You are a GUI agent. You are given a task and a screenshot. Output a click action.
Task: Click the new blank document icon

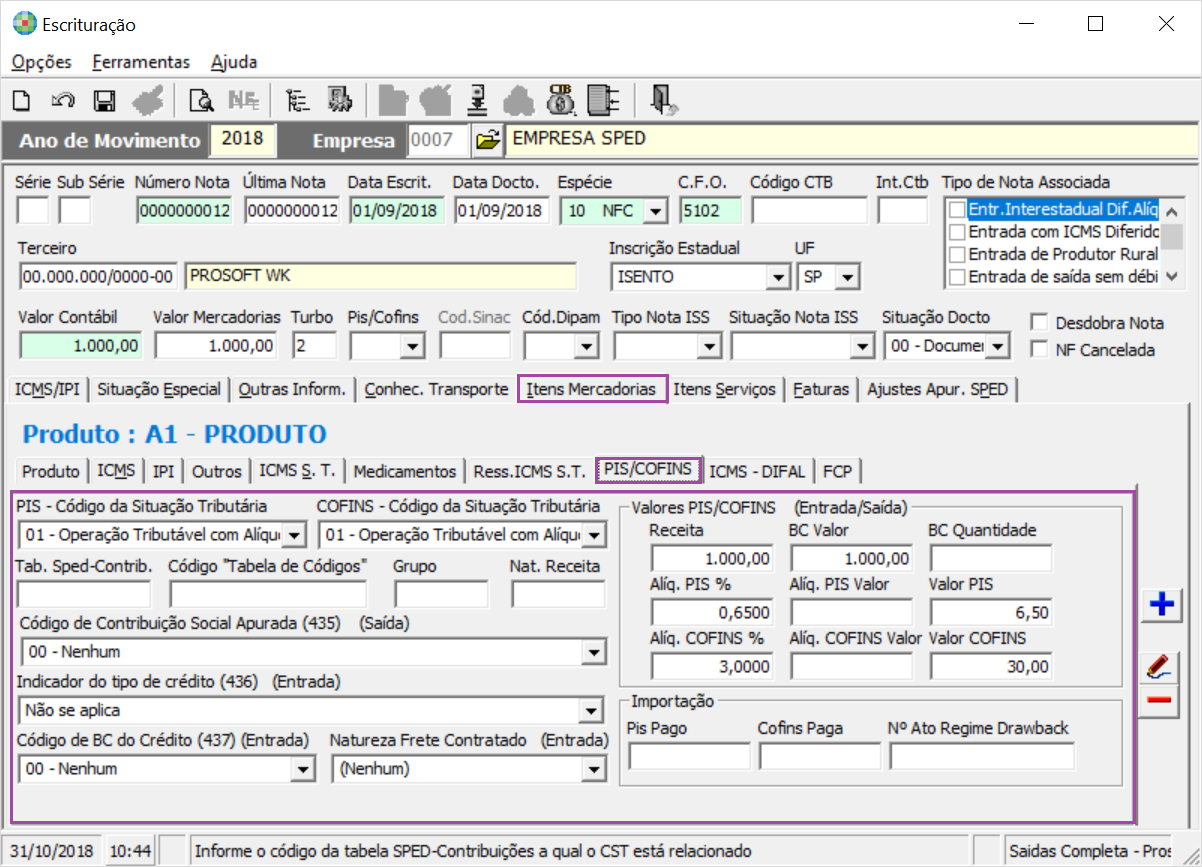tap(22, 100)
